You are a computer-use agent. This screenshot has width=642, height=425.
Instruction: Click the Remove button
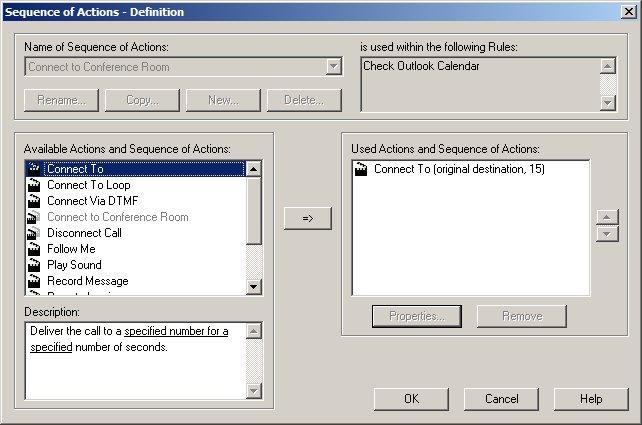pos(522,316)
